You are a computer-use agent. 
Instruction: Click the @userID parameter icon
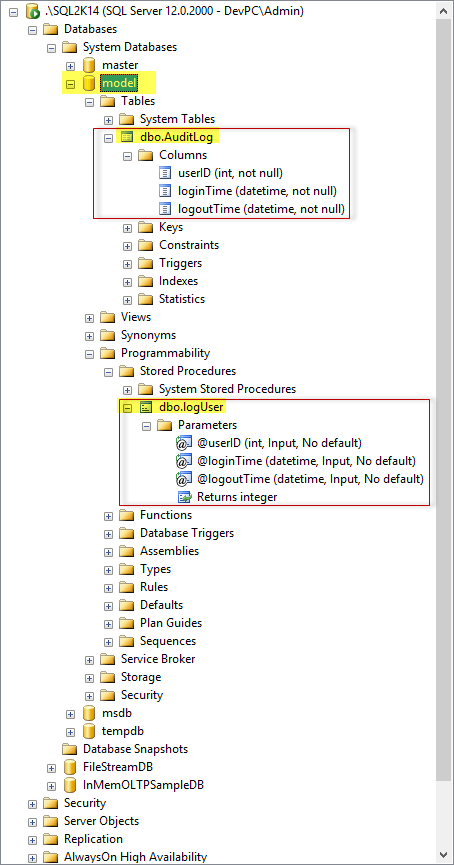[184, 443]
